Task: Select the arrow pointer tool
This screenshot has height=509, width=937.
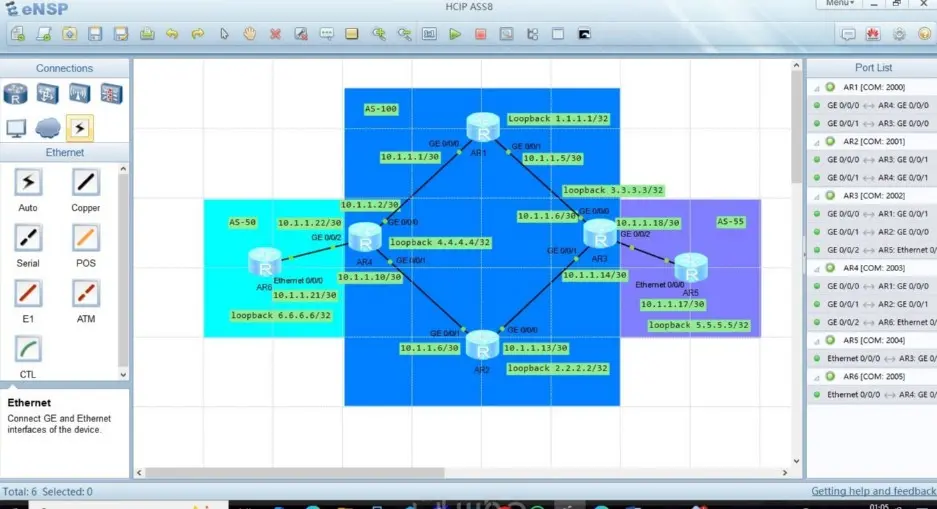Action: point(224,34)
